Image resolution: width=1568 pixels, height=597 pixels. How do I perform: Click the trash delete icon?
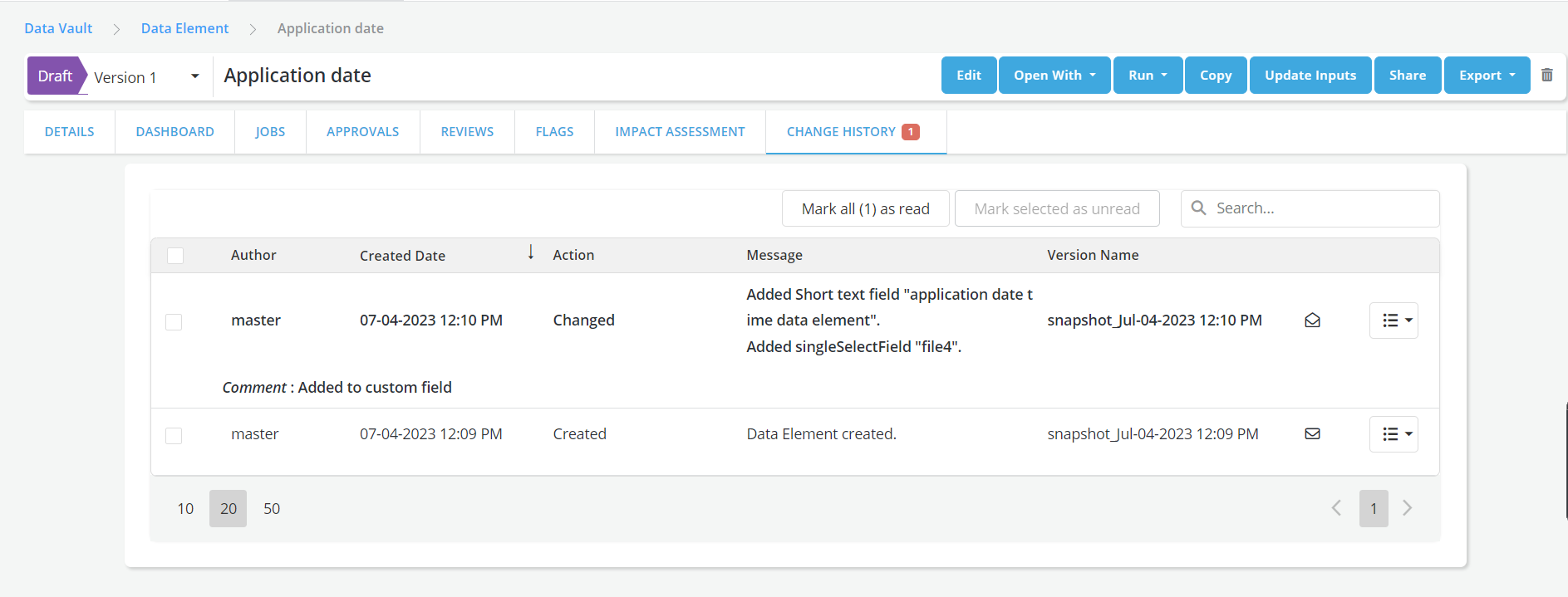tap(1546, 75)
